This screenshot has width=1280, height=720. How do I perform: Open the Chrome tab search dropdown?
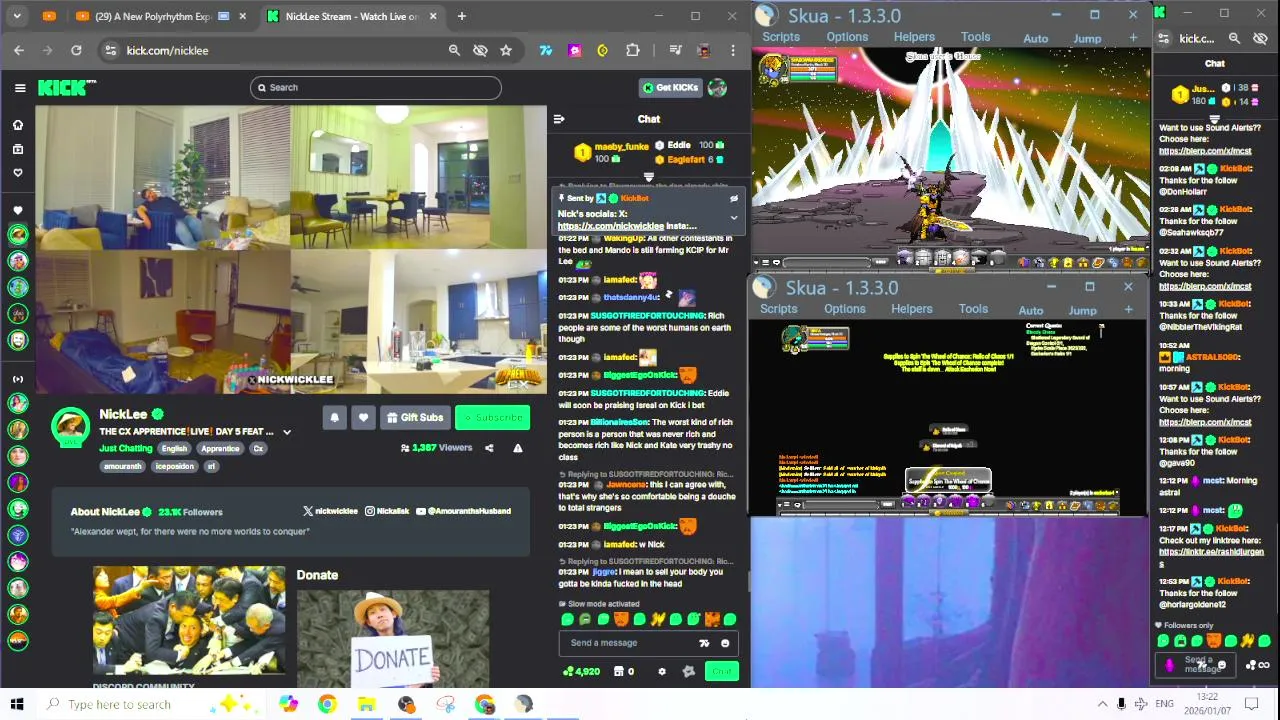[x=17, y=16]
